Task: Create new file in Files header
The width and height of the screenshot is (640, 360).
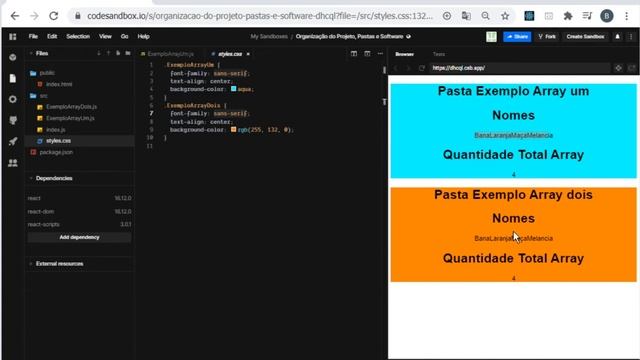Action: pos(118,53)
